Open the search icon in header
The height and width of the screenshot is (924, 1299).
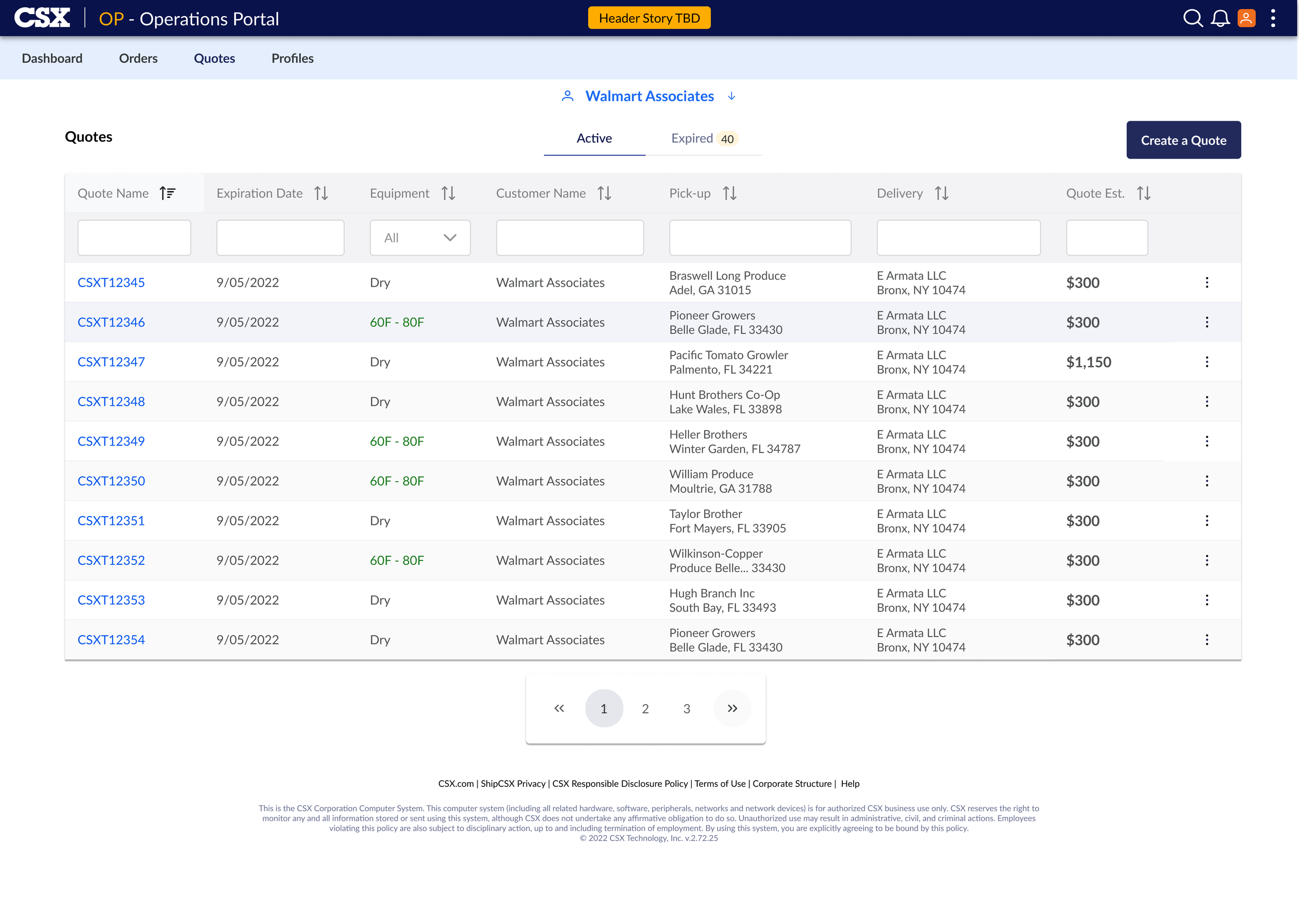[1192, 18]
